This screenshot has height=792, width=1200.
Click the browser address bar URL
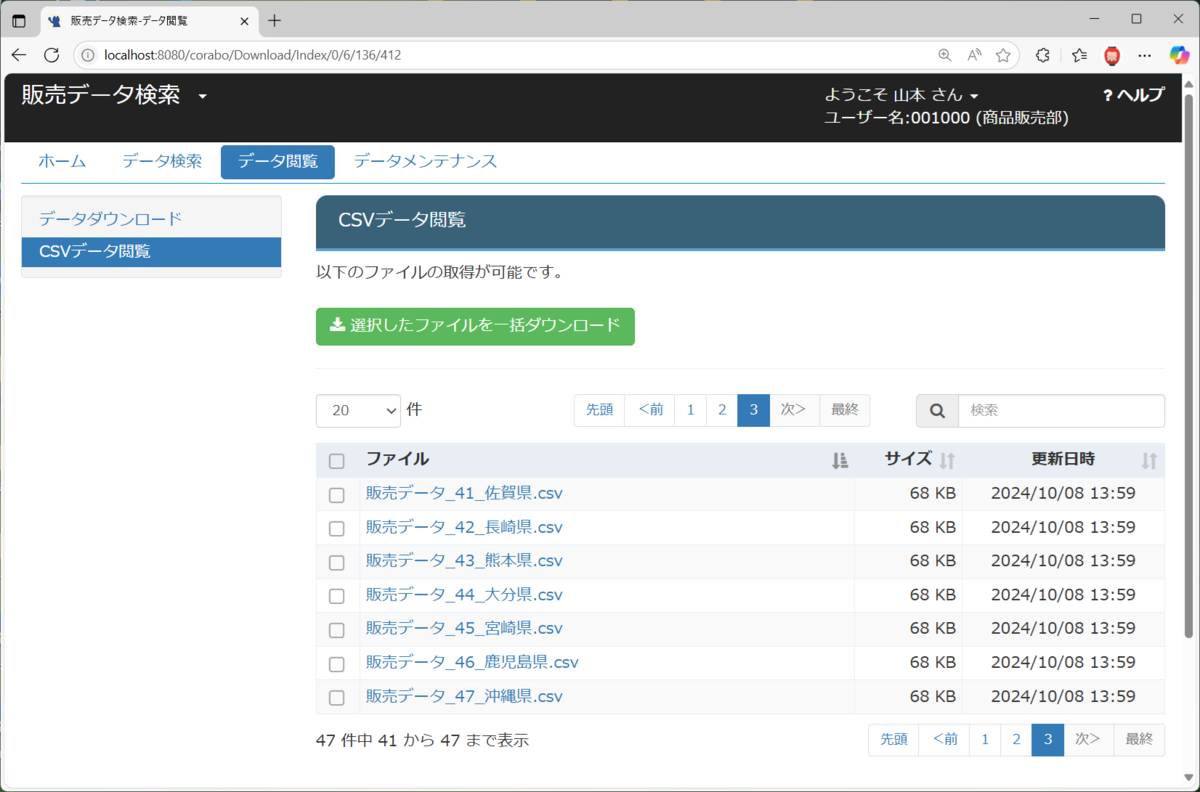pos(252,55)
